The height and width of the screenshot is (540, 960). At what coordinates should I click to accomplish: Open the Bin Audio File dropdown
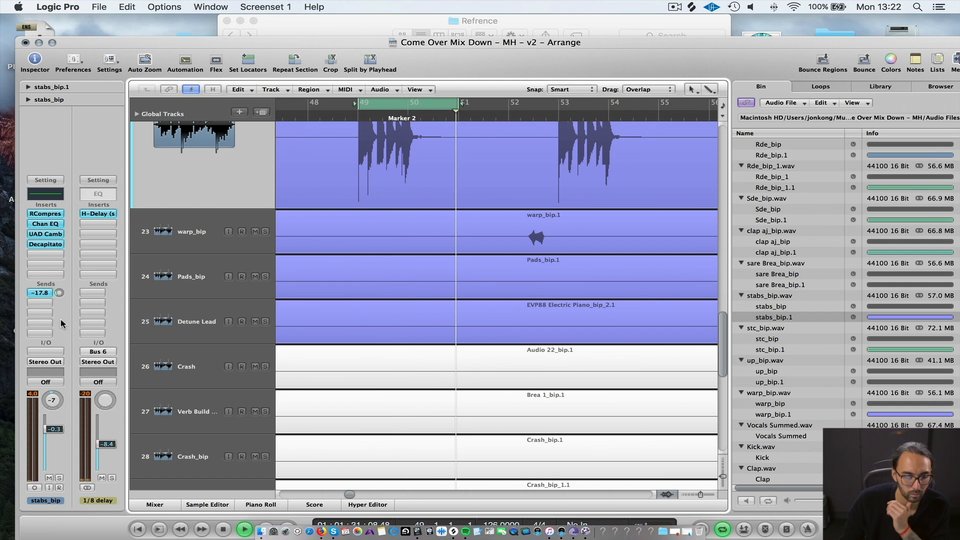[x=784, y=103]
